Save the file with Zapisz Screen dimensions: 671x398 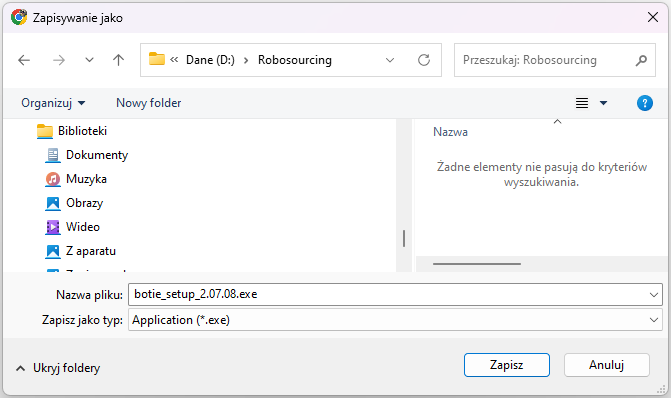coord(507,365)
